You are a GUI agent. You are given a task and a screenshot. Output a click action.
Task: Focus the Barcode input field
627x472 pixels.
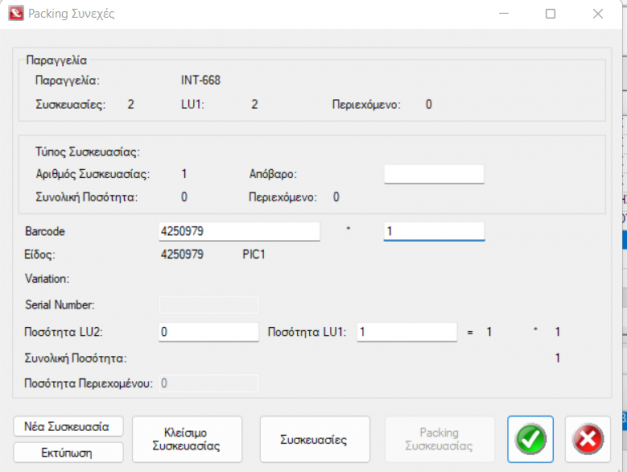[x=239, y=231]
